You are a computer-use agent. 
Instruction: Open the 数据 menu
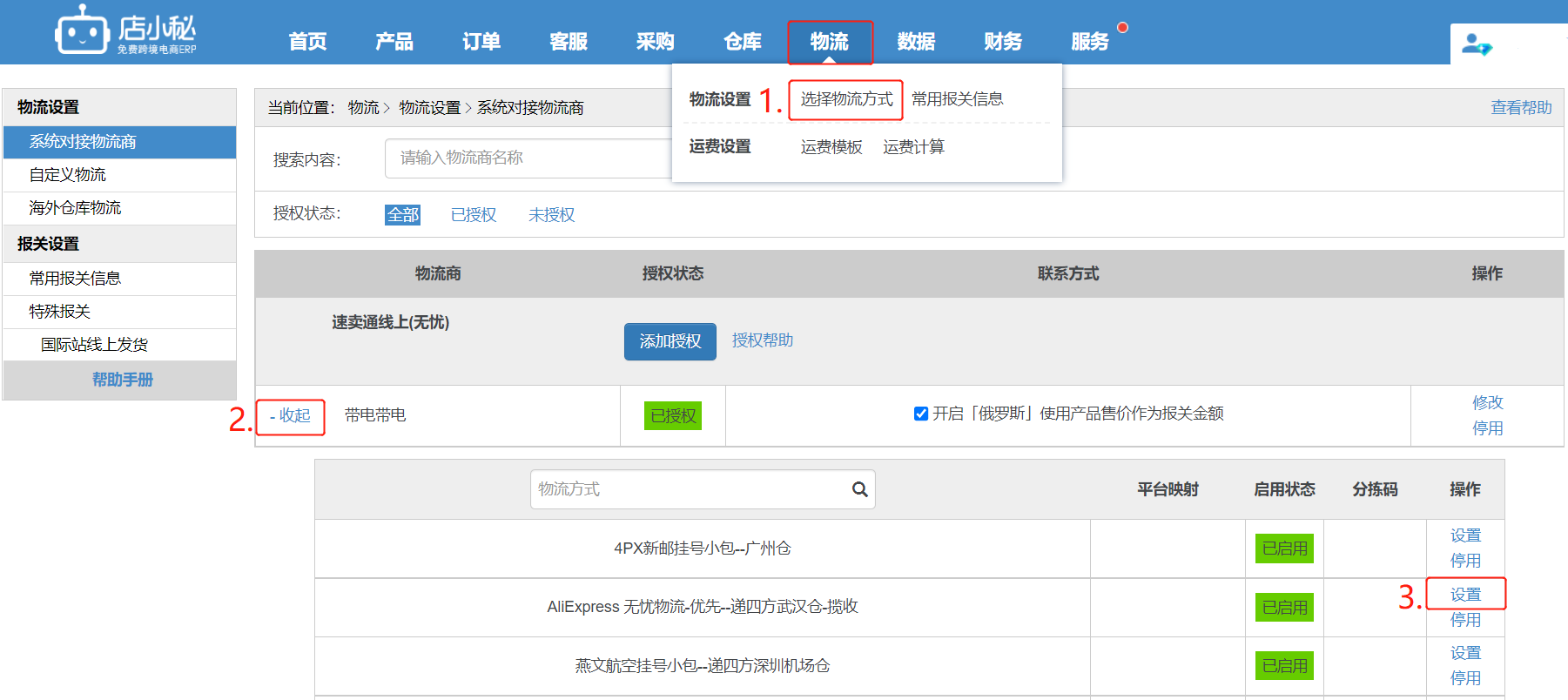click(917, 42)
